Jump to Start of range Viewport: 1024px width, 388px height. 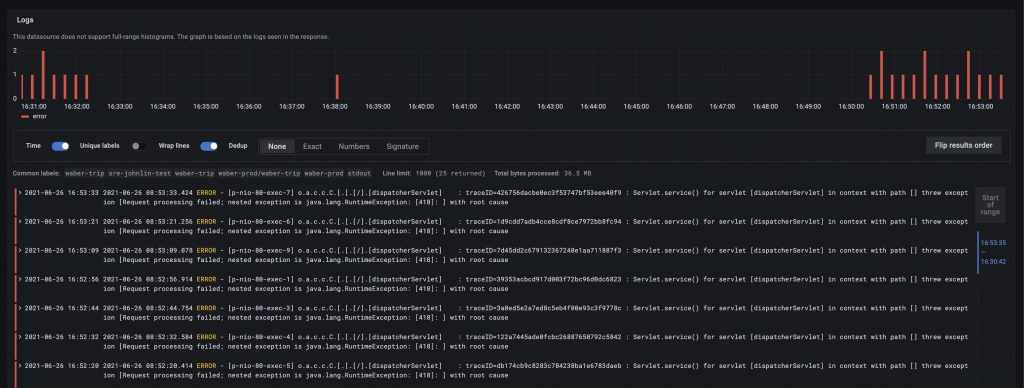pyautogui.click(x=990, y=205)
